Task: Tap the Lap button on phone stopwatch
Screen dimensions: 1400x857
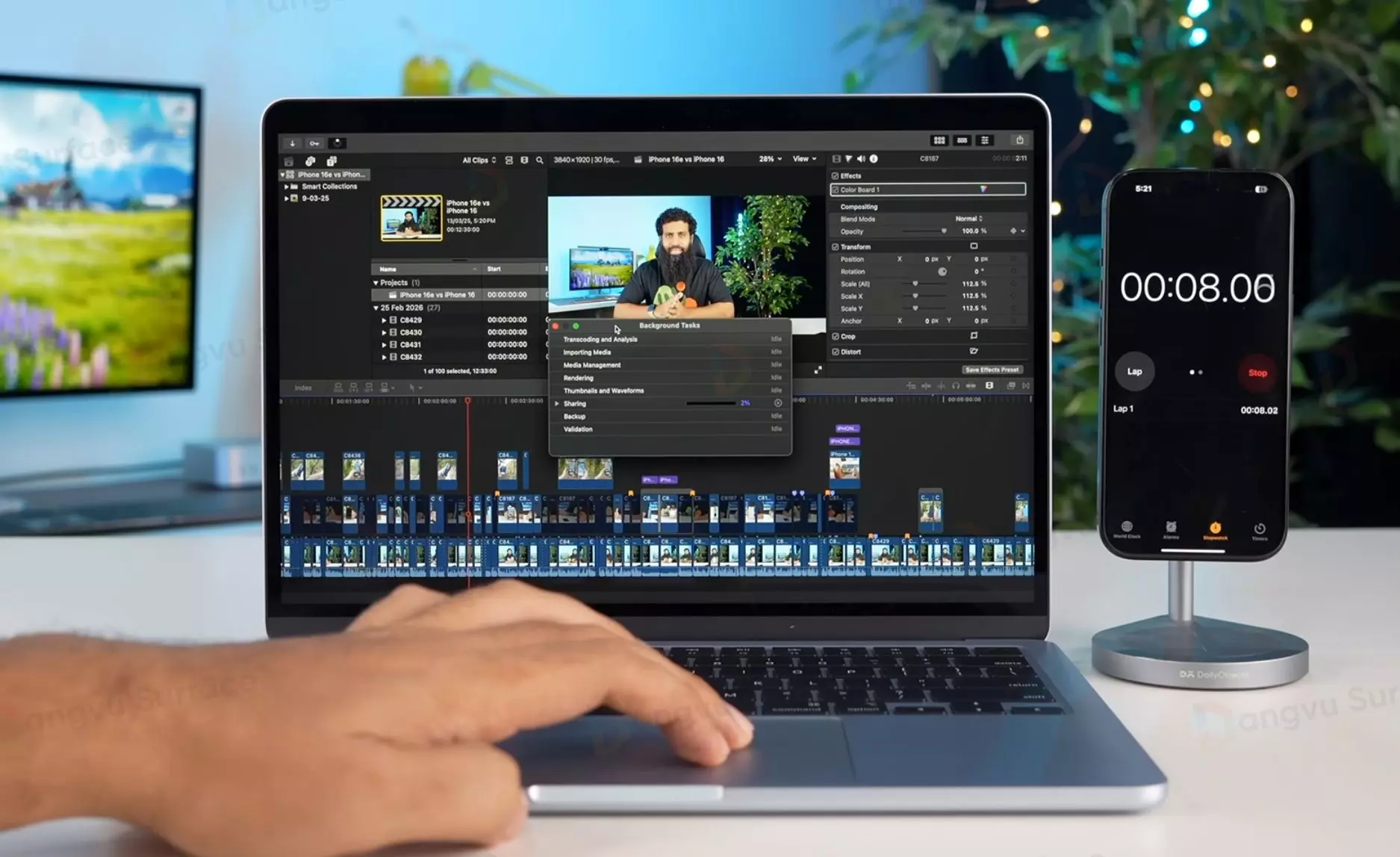Action: coord(1134,372)
